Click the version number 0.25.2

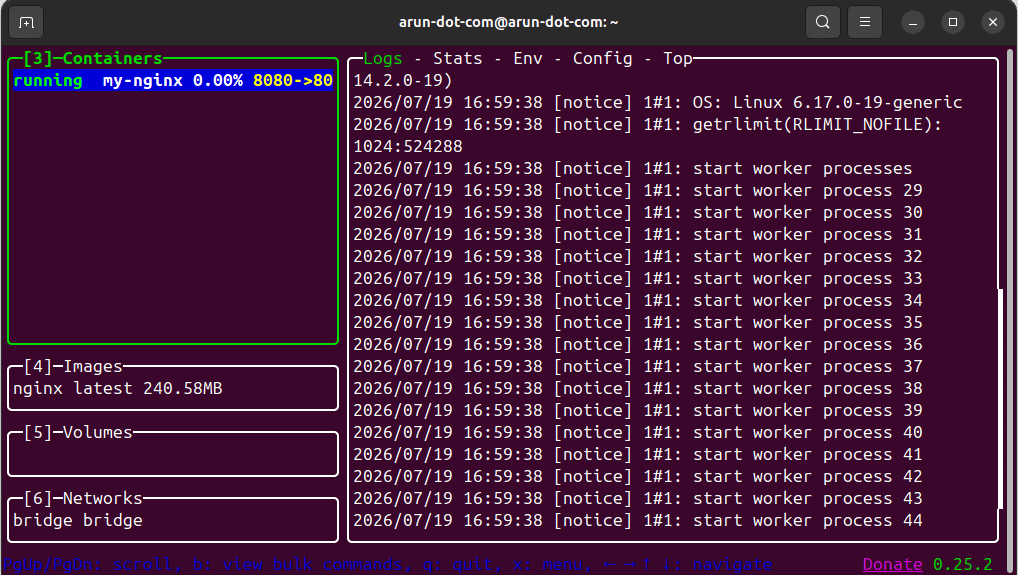[963, 565]
